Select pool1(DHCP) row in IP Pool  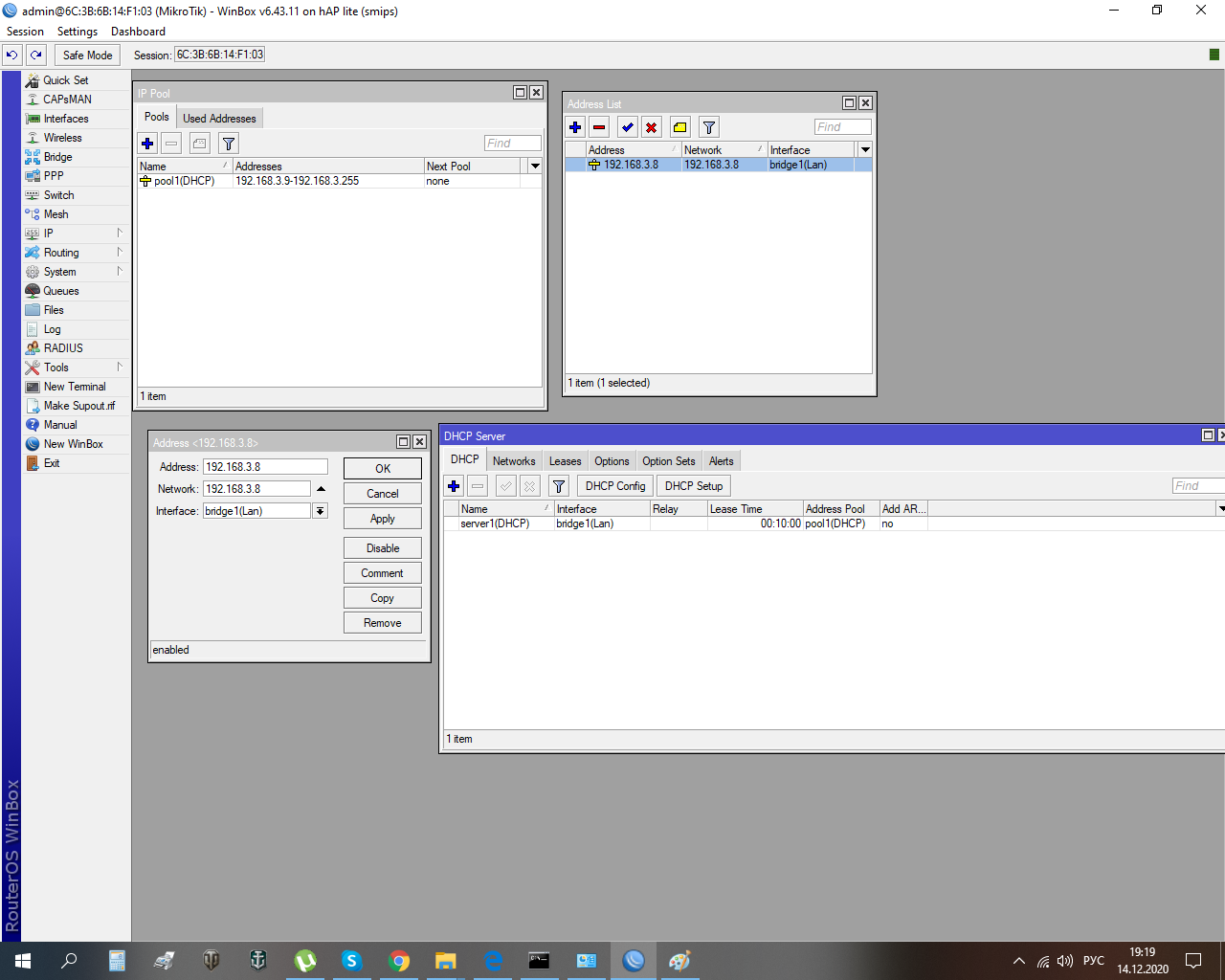click(340, 181)
